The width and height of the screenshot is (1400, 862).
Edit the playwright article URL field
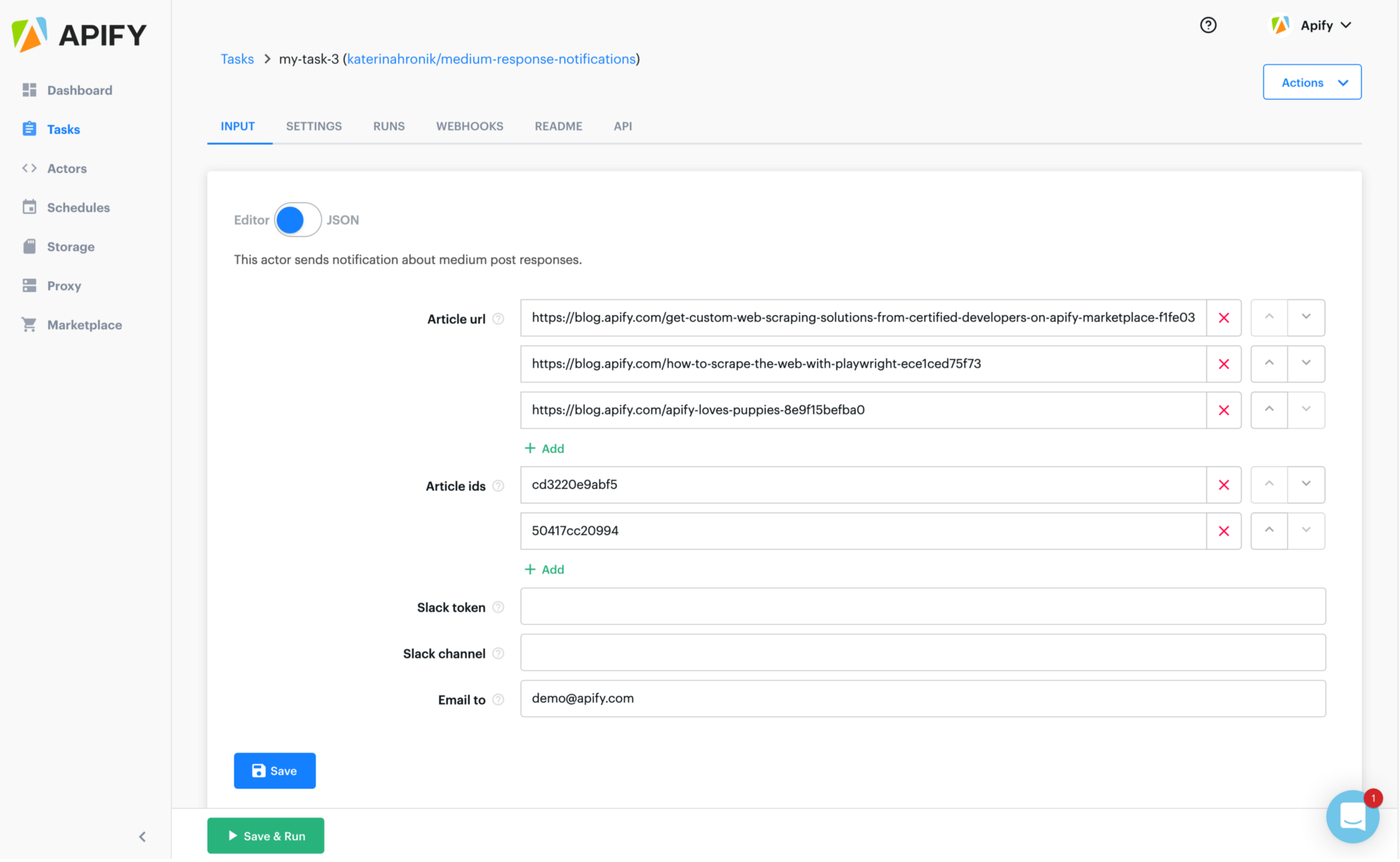click(863, 365)
